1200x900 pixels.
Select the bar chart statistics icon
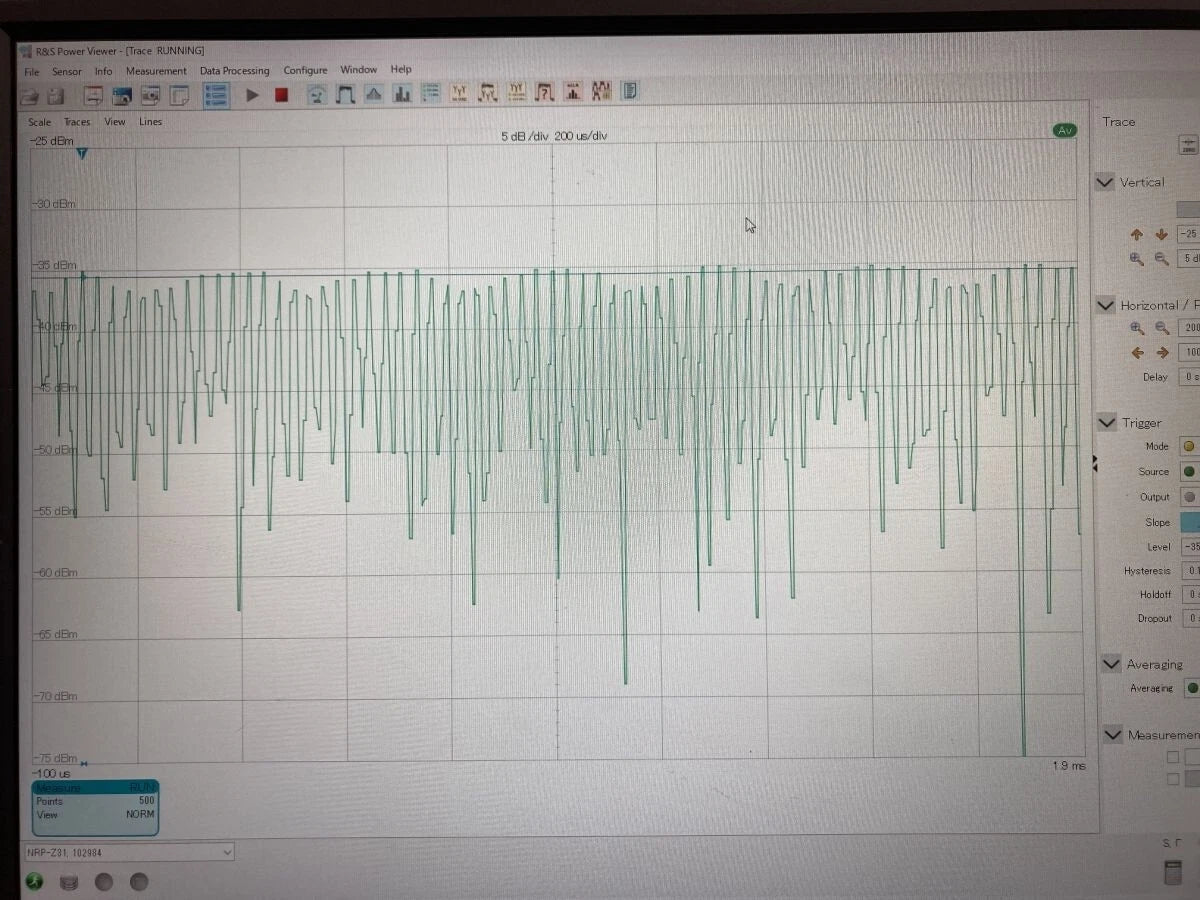[402, 94]
